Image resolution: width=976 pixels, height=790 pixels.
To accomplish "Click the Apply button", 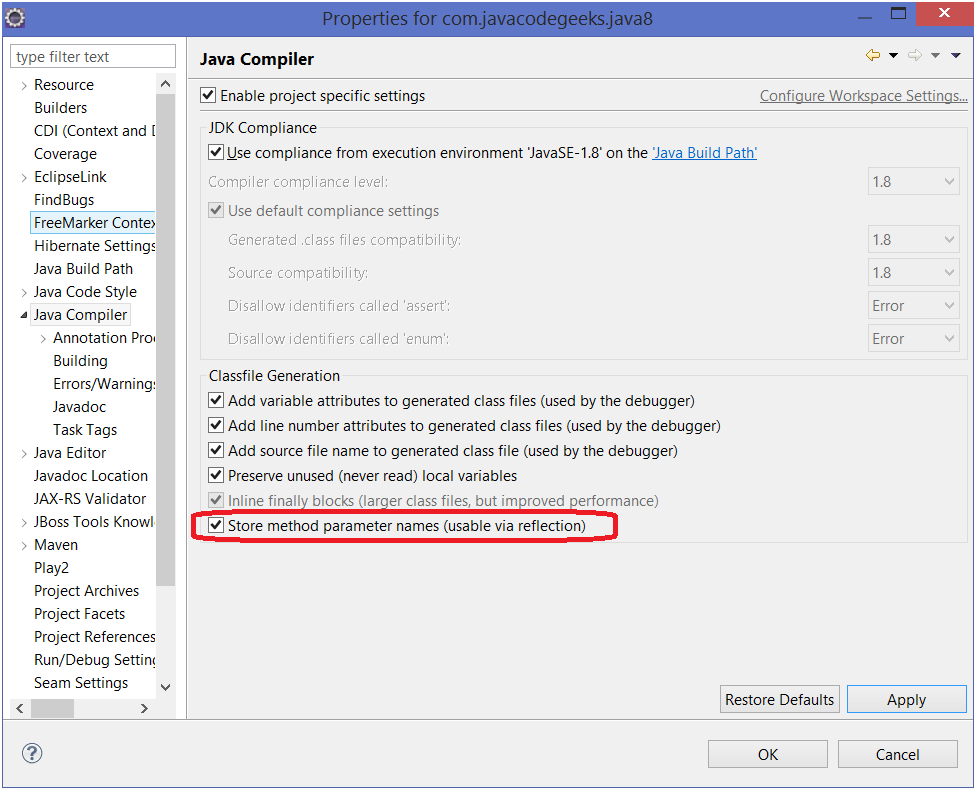I will (x=906, y=699).
